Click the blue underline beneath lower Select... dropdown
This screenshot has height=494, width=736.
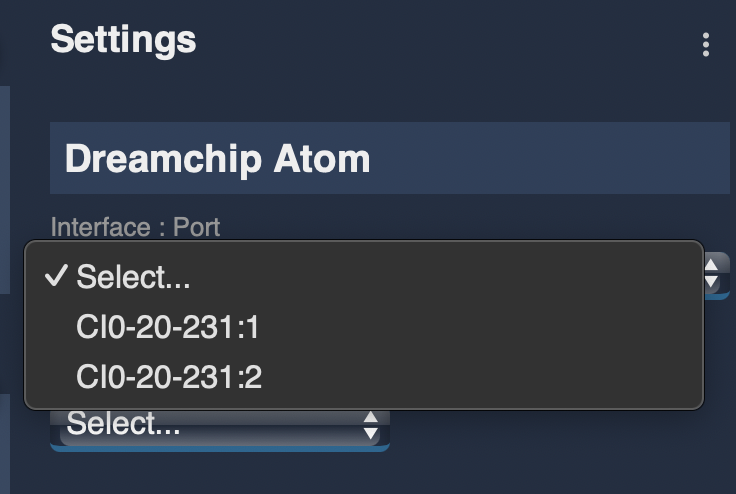218,447
